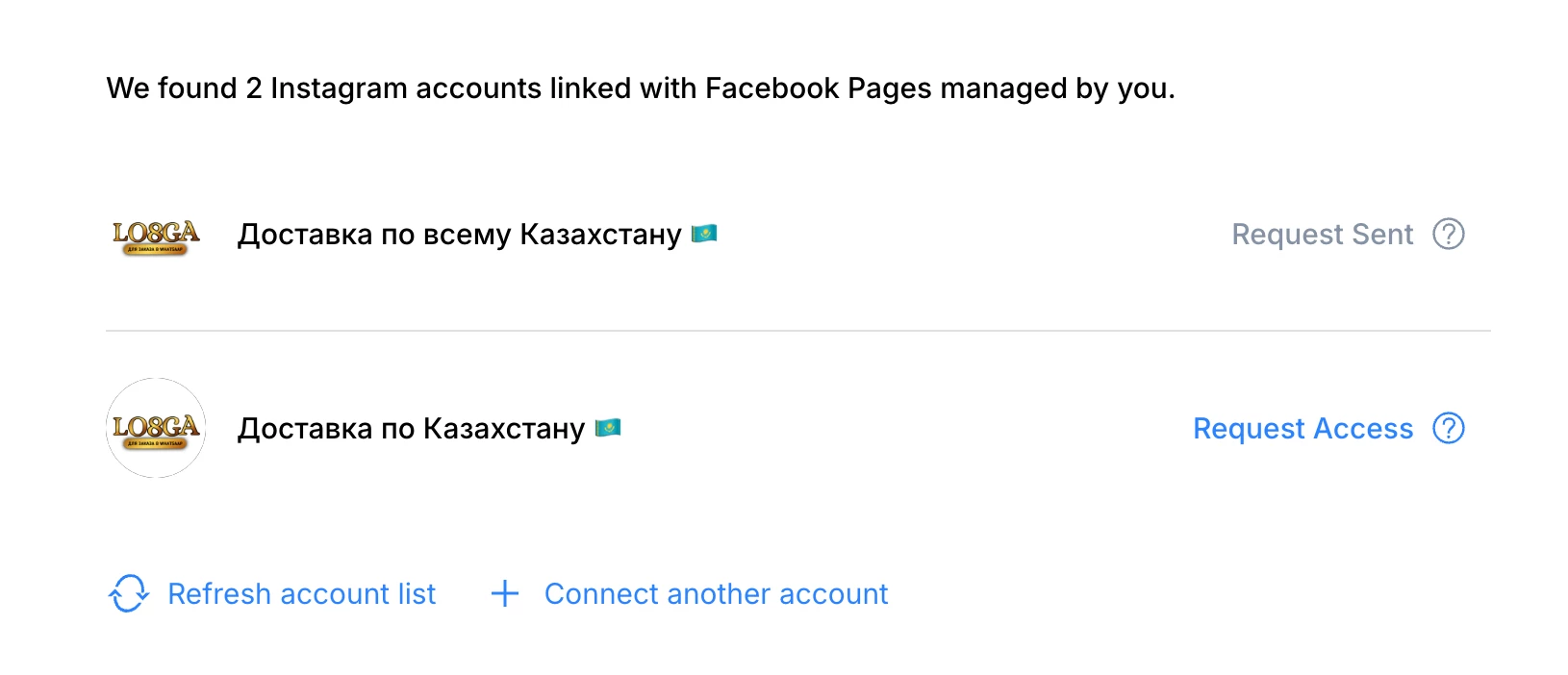Select the account 'Доставка по Казахстану'

(411, 429)
